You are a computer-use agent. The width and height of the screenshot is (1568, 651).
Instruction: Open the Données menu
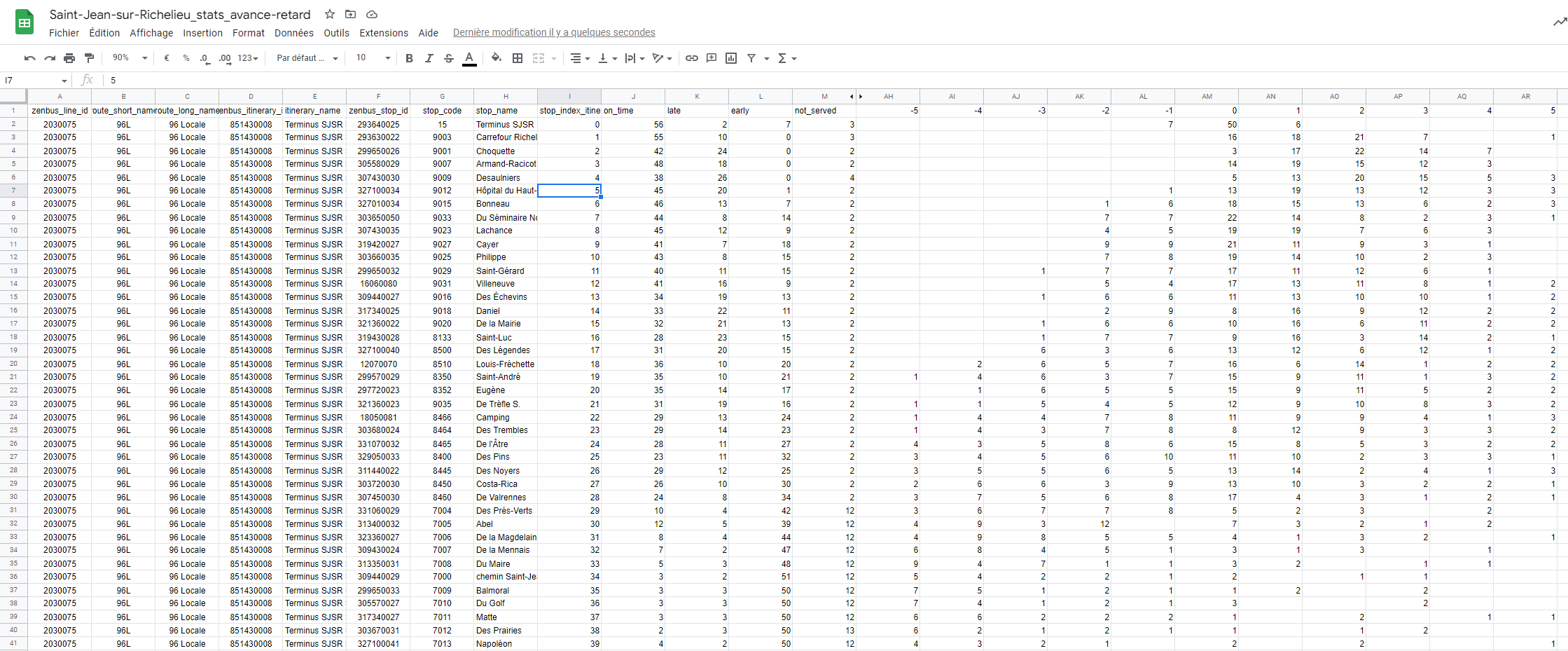pos(294,33)
